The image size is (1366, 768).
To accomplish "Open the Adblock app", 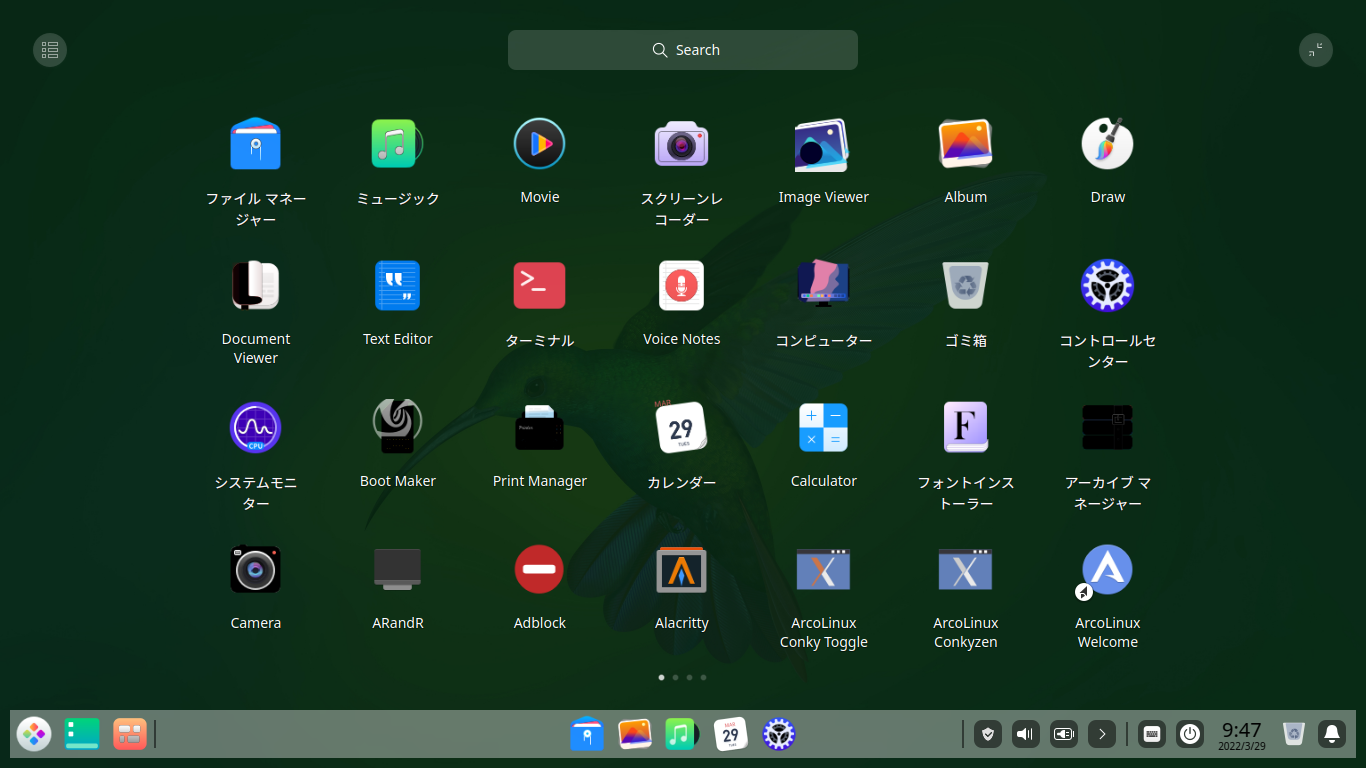I will 540,571.
